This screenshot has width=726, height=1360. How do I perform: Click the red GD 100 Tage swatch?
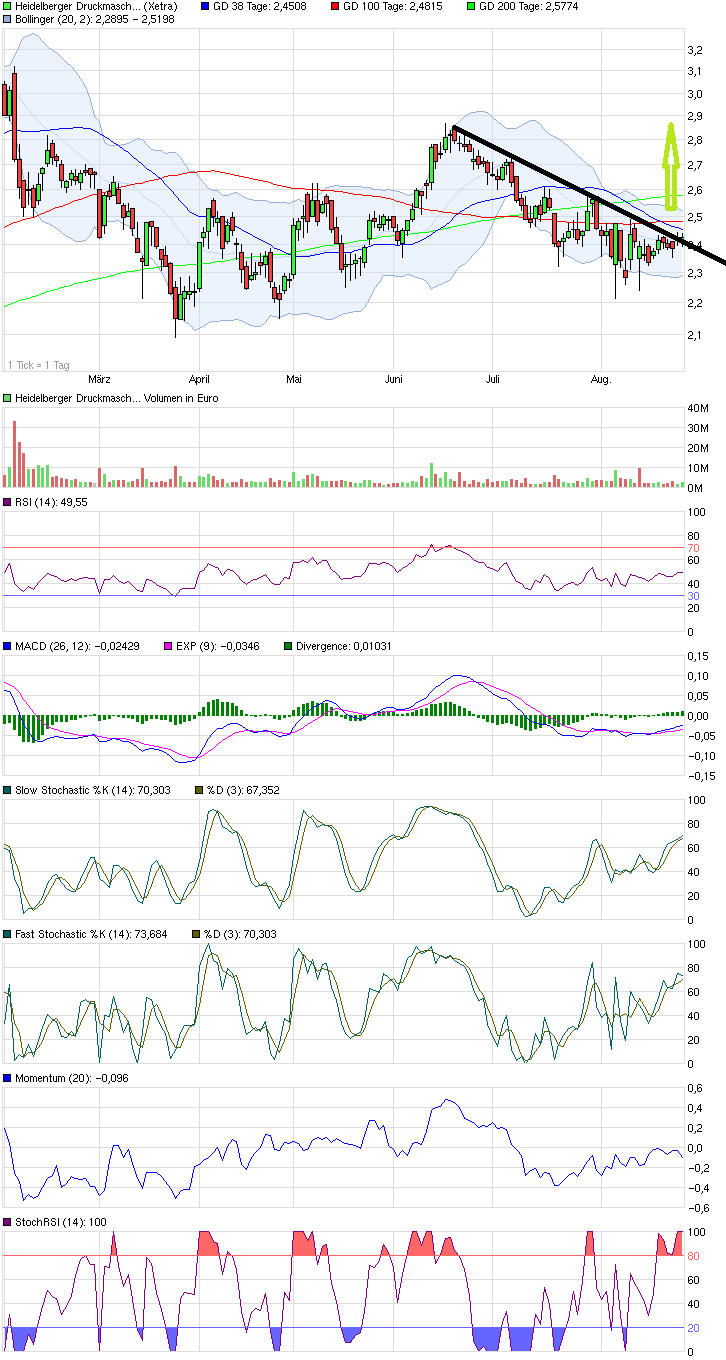point(335,6)
